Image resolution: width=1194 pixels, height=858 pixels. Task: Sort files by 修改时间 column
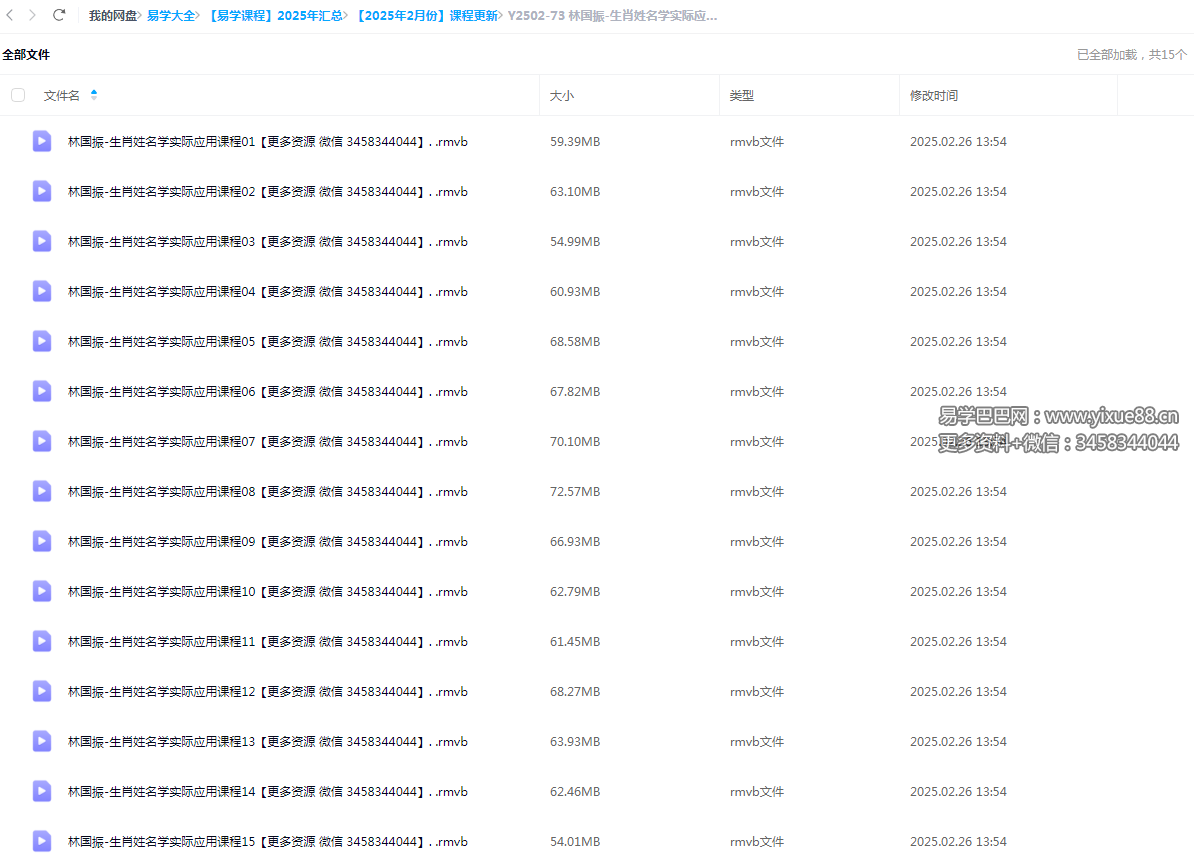tap(933, 96)
